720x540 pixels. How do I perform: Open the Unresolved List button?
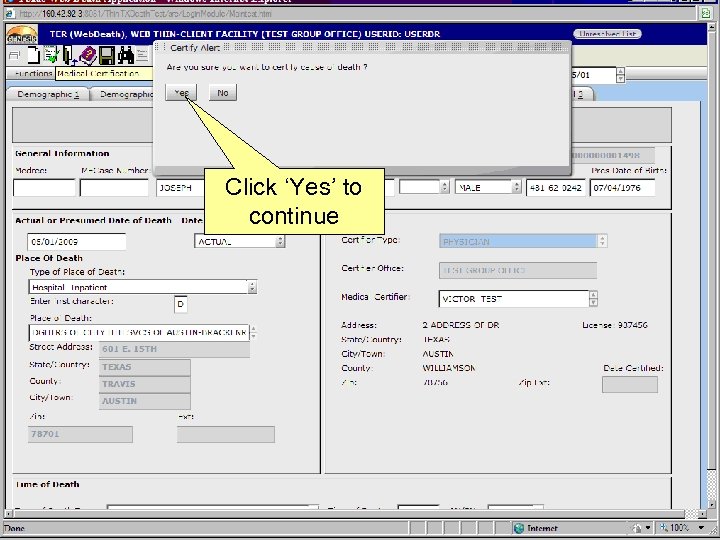click(x=607, y=34)
